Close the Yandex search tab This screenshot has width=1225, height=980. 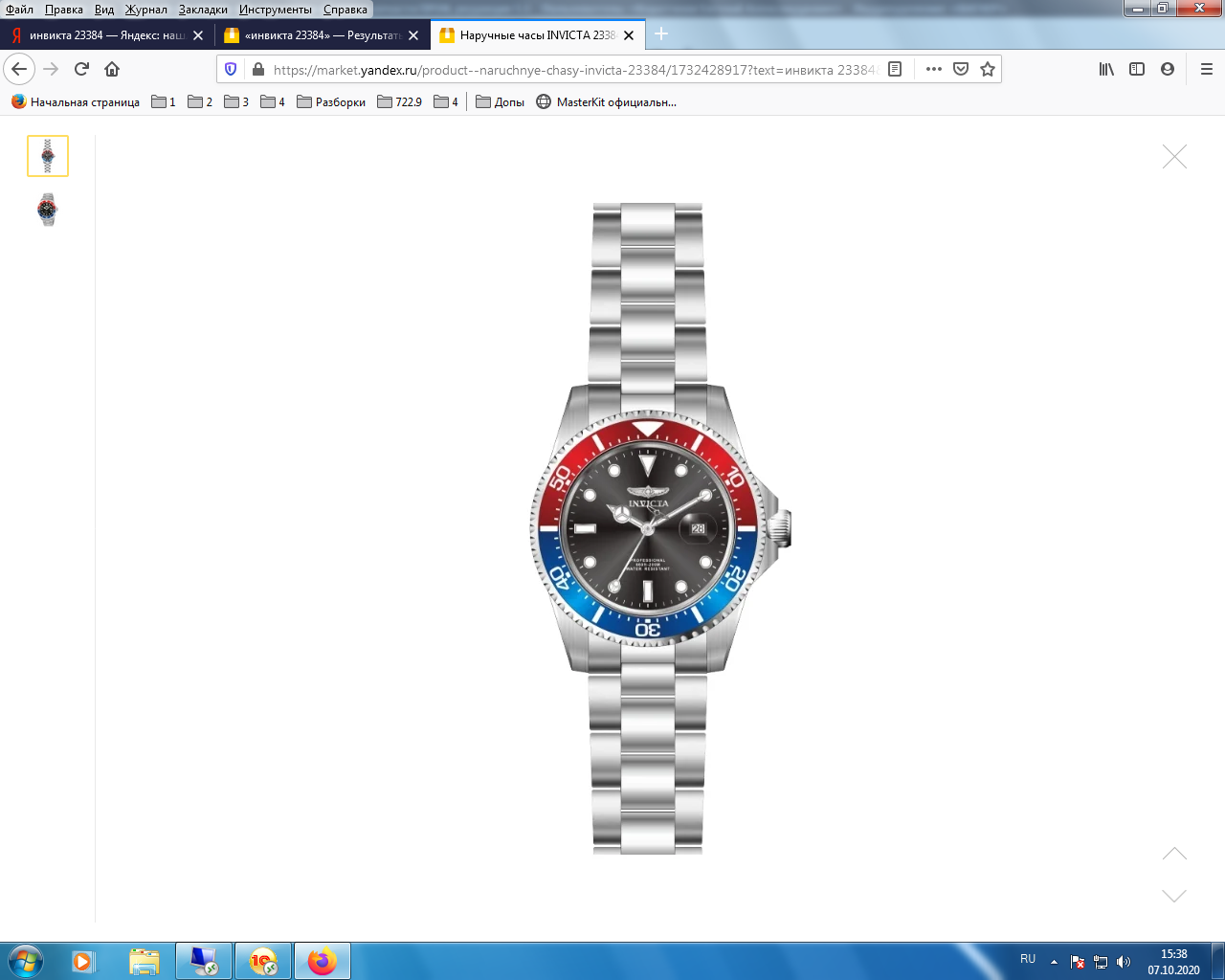click(198, 35)
